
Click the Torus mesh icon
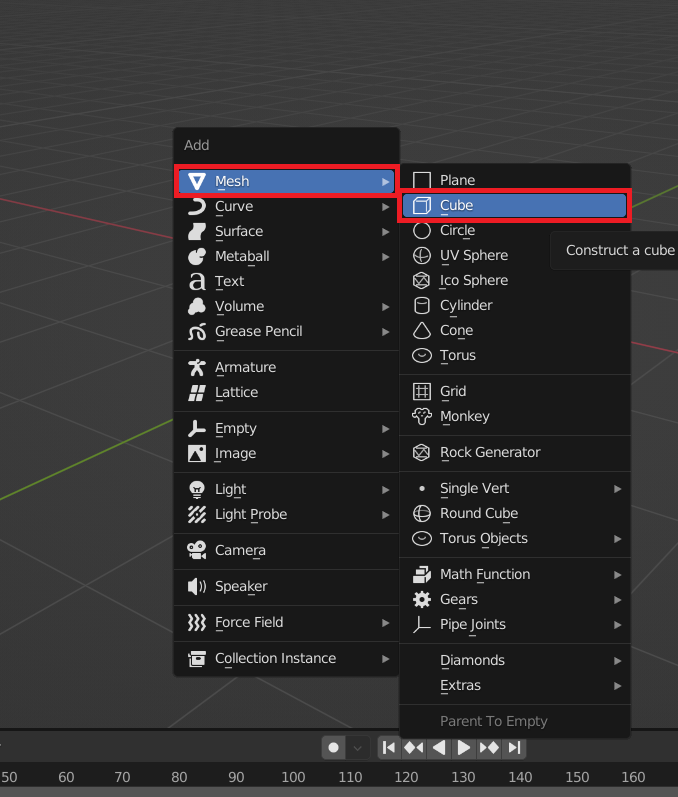point(422,355)
